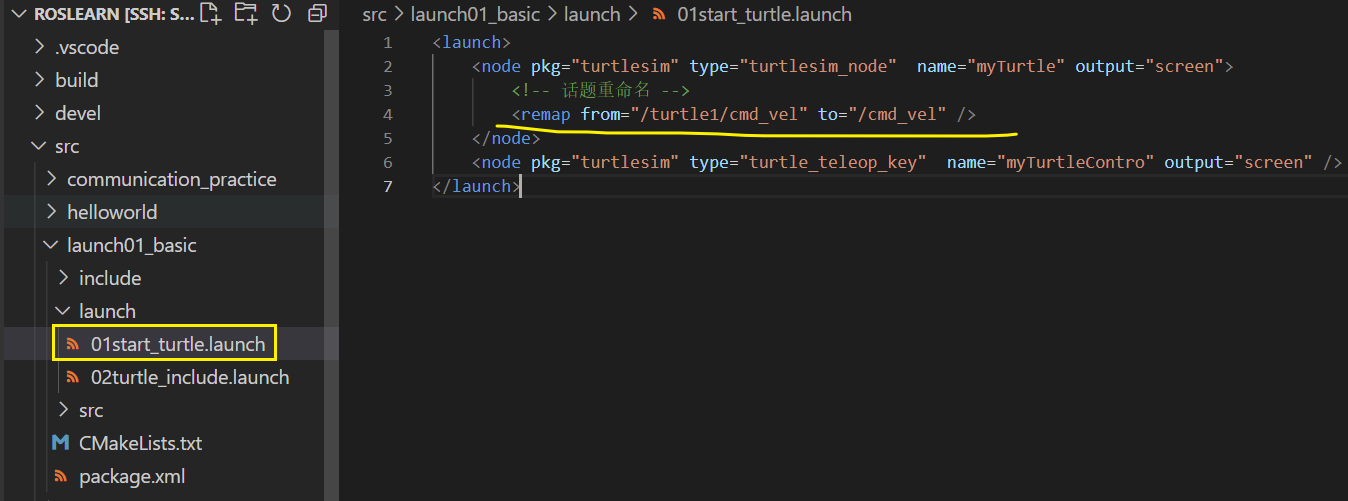Click the closing </launch> tag text
This screenshot has height=501, width=1348.
coord(476,186)
